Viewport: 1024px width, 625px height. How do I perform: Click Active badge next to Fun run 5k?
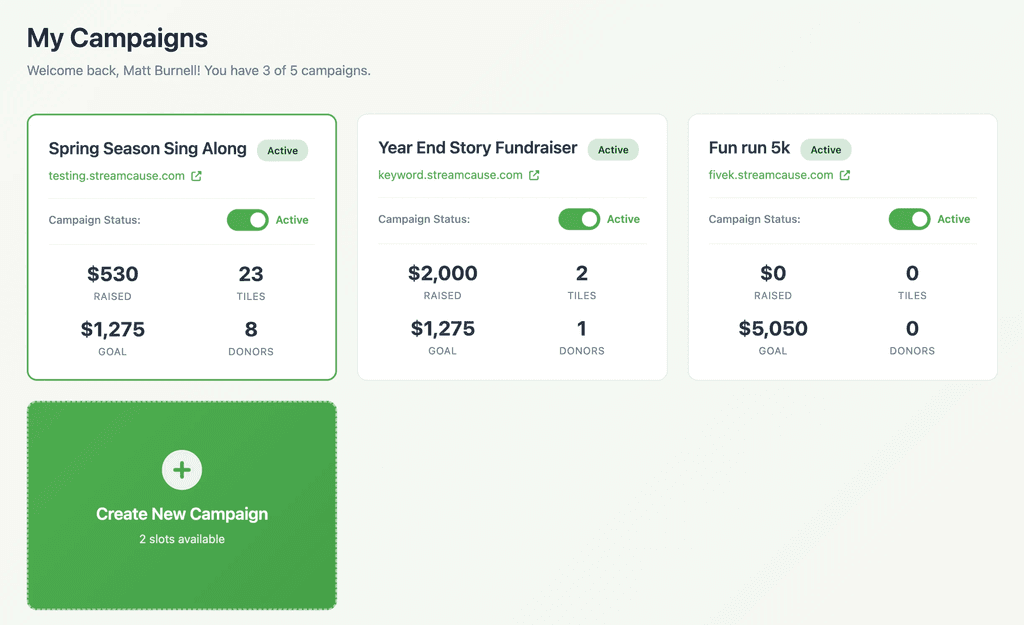[x=826, y=150]
